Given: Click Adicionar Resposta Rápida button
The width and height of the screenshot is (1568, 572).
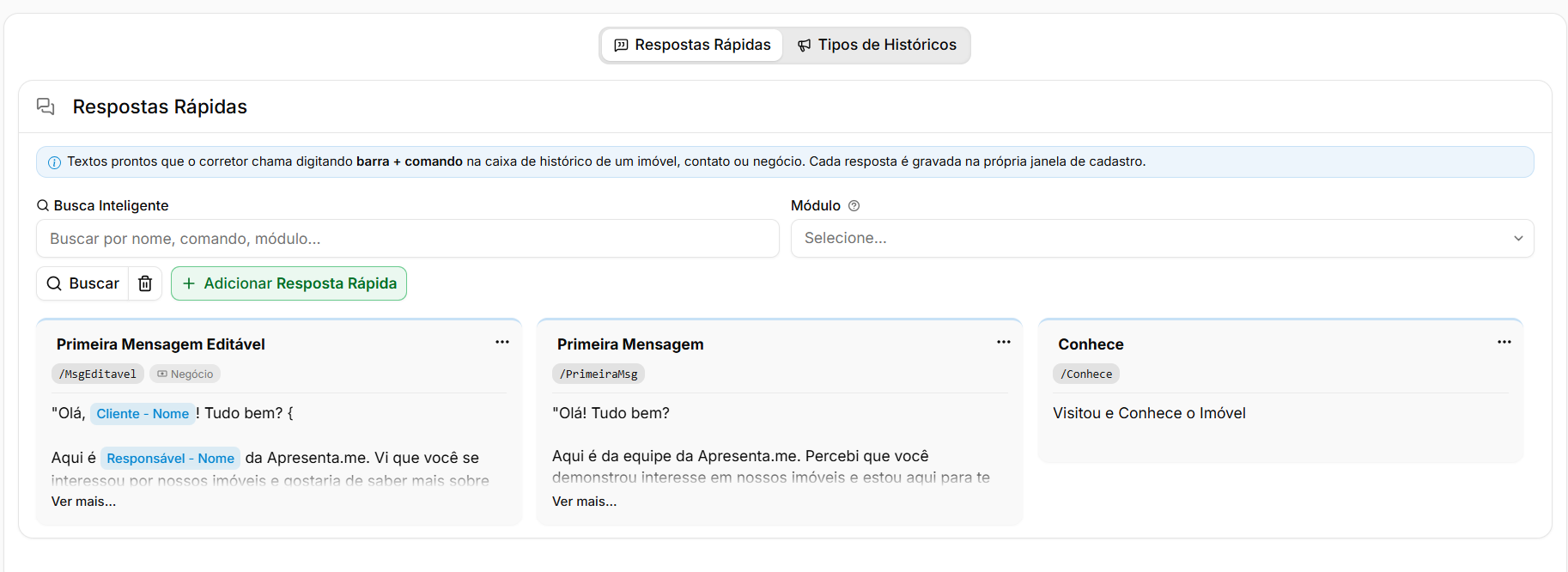Looking at the screenshot, I should coord(289,283).
